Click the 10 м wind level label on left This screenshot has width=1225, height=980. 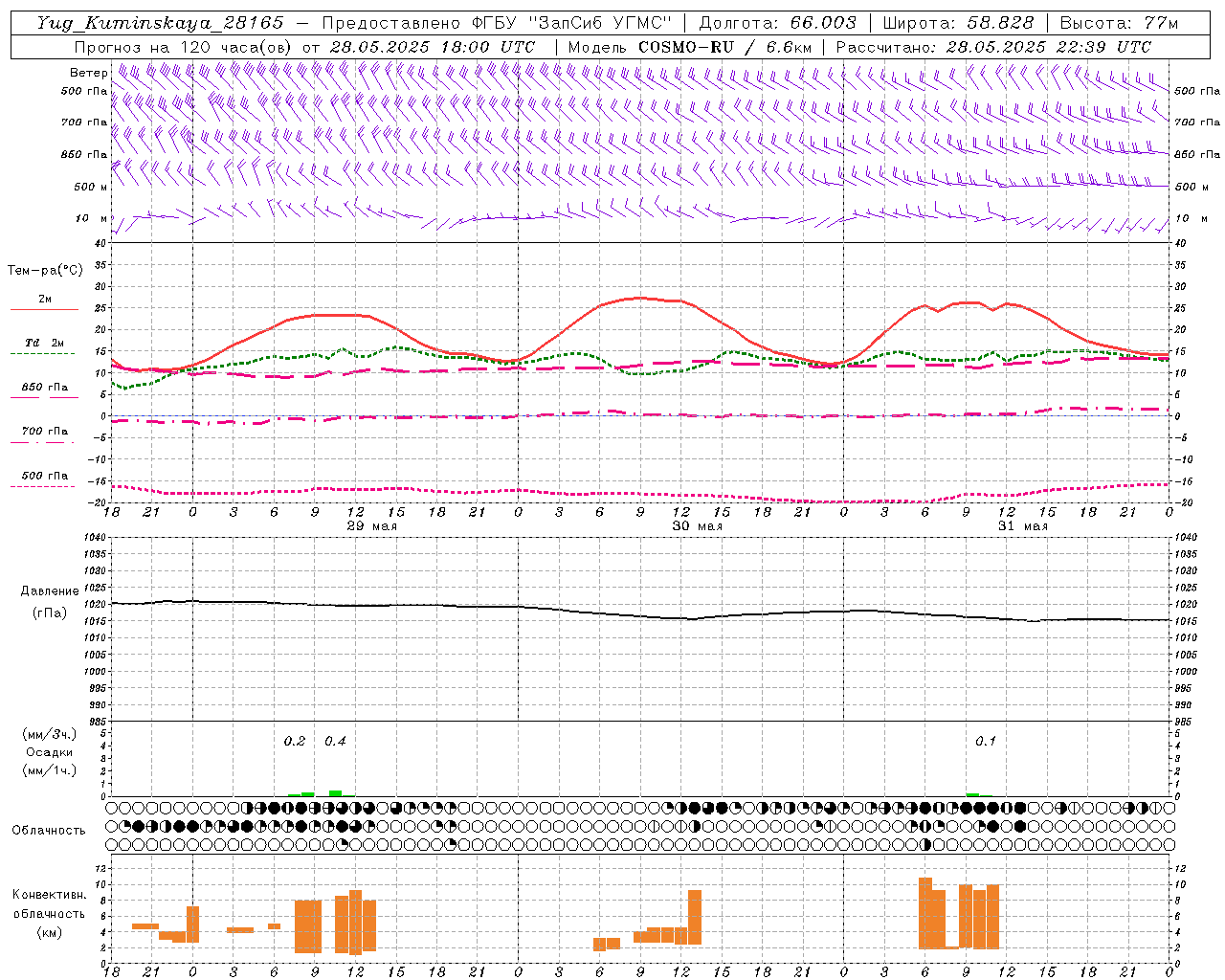point(90,218)
